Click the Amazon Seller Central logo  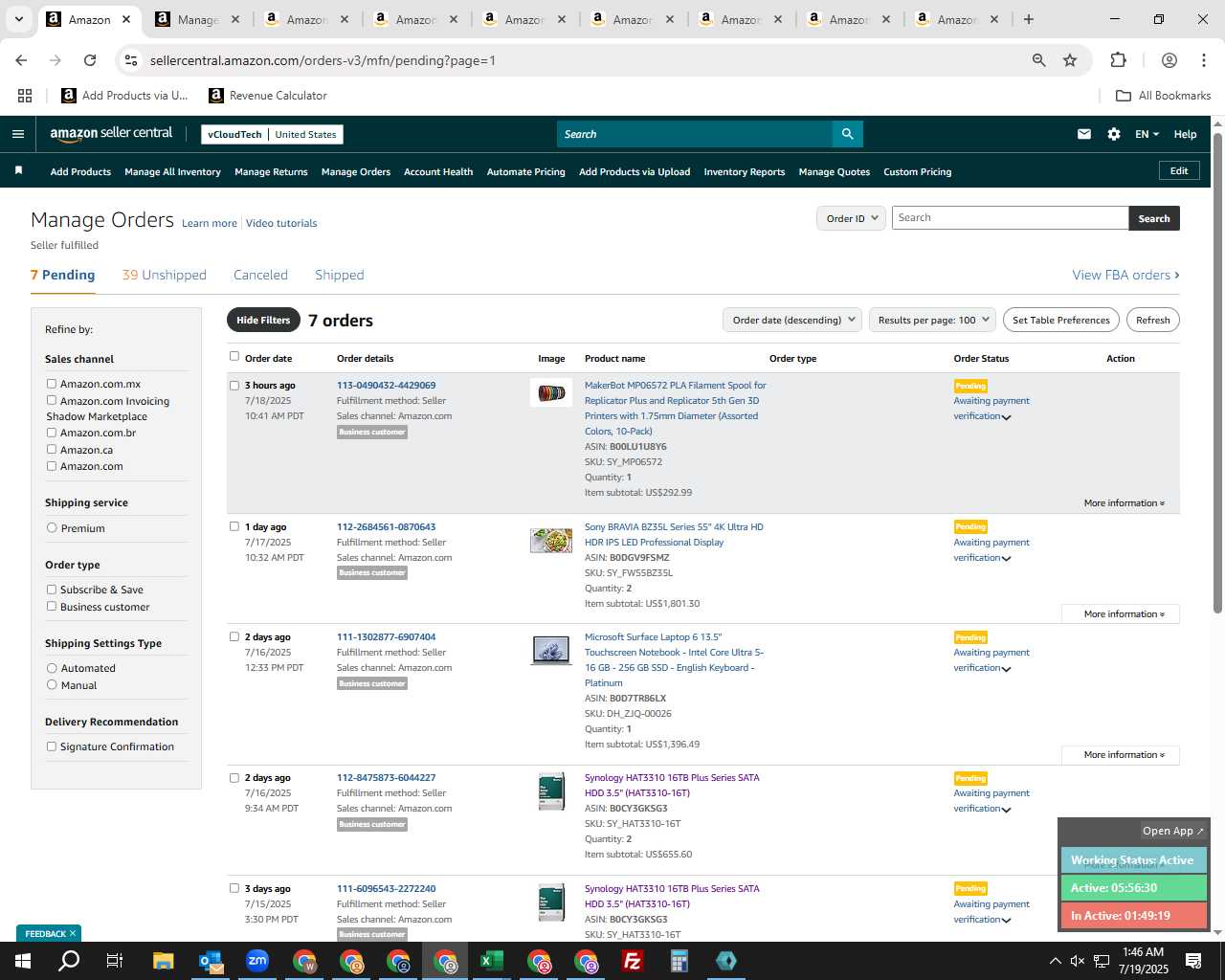[x=111, y=134]
